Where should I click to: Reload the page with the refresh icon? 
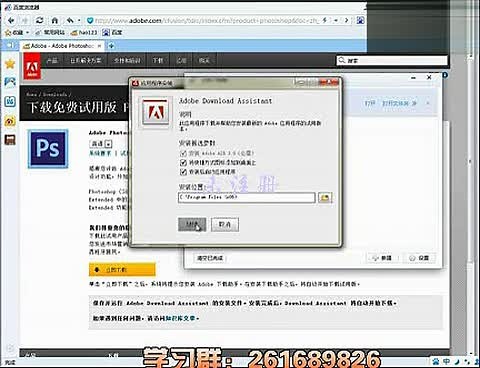pos(40,20)
